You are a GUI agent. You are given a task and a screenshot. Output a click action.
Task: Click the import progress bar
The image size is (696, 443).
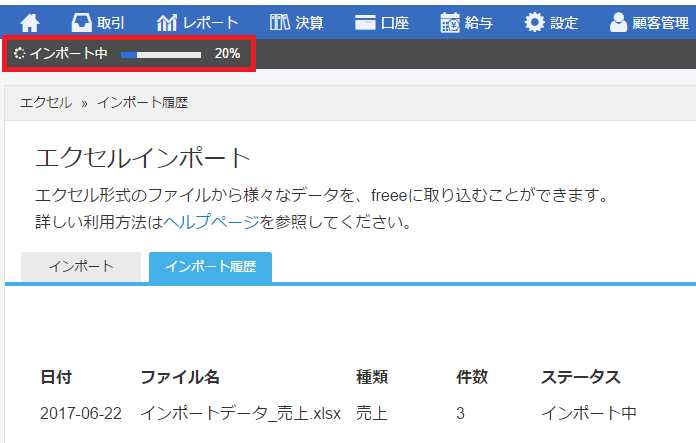[161, 55]
